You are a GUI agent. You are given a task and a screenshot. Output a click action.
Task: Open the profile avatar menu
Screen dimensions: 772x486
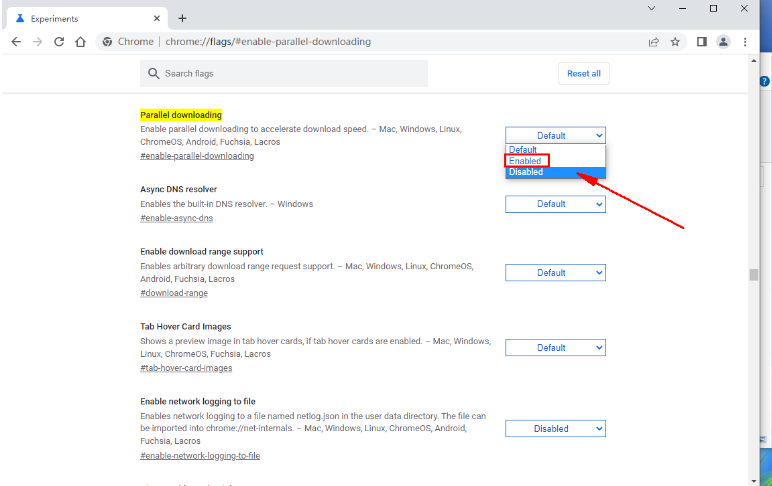tap(724, 42)
